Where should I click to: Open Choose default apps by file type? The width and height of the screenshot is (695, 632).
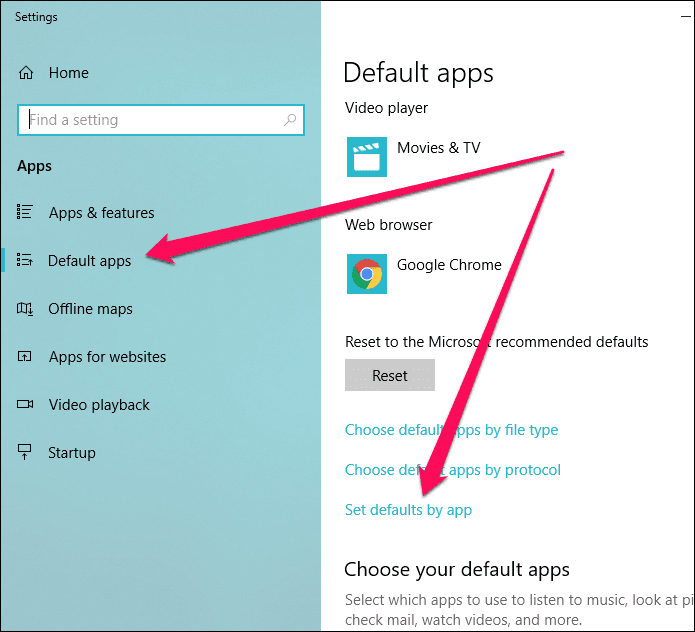pyautogui.click(x=451, y=429)
